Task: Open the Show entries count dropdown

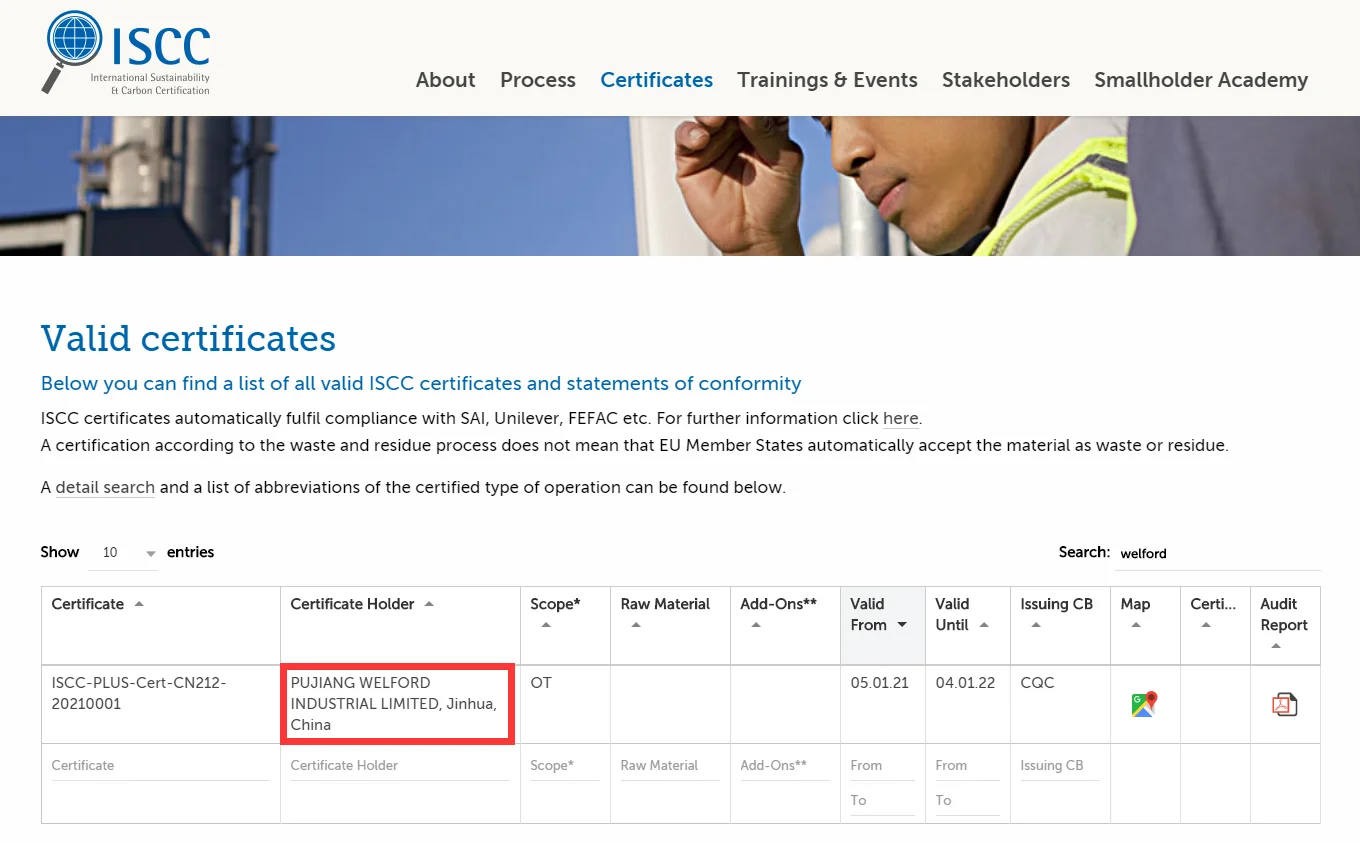Action: 124,553
